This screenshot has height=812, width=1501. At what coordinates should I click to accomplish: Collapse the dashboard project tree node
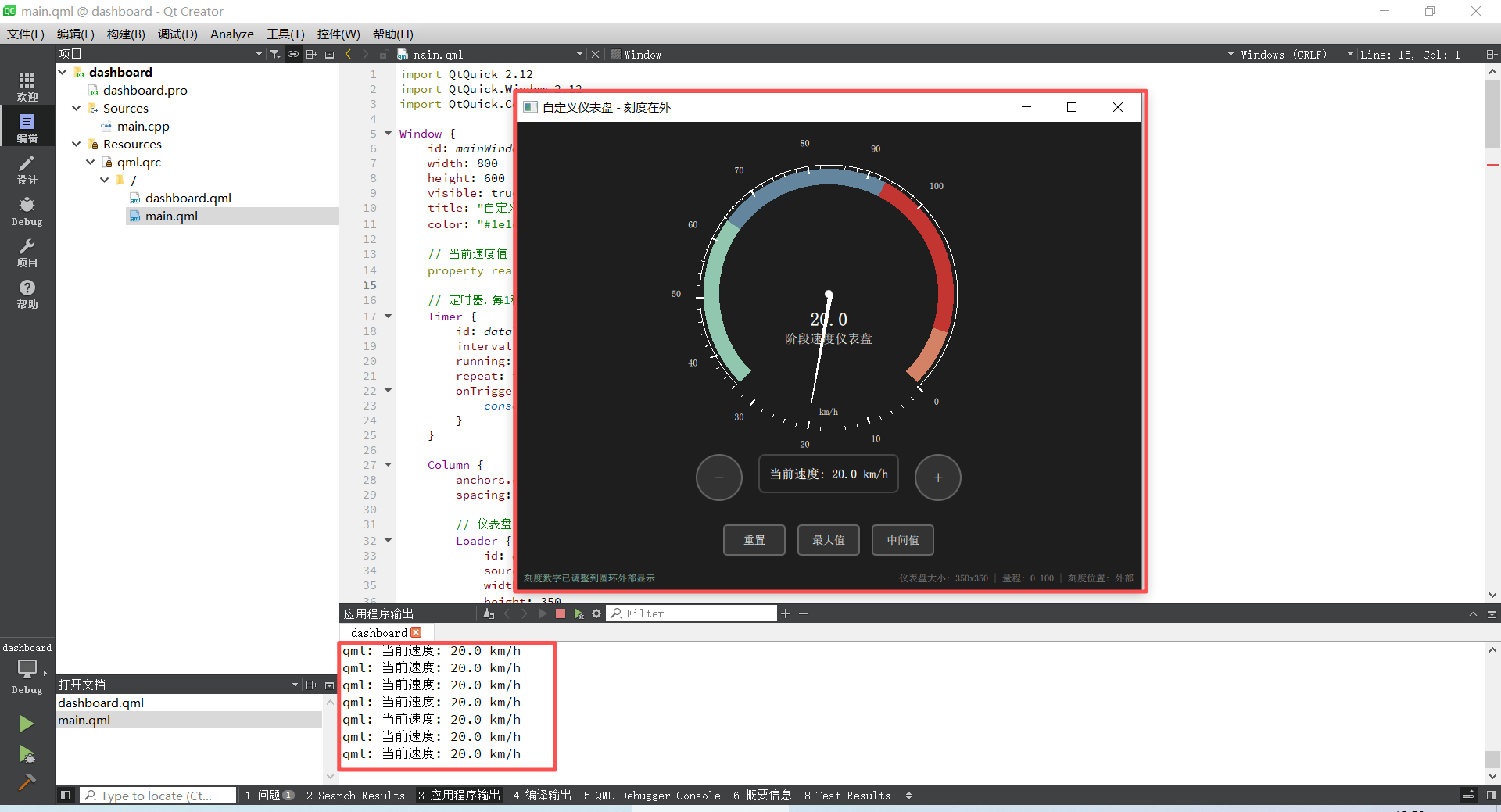[63, 72]
